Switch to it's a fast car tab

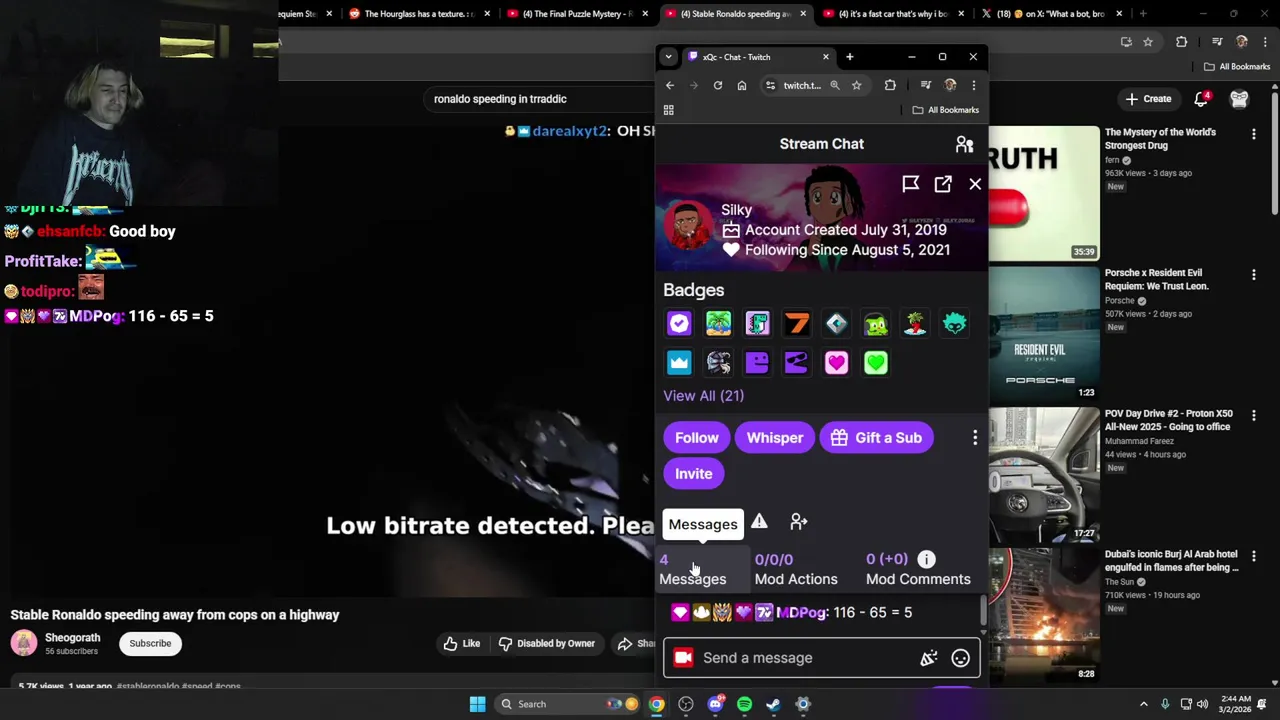895,14
